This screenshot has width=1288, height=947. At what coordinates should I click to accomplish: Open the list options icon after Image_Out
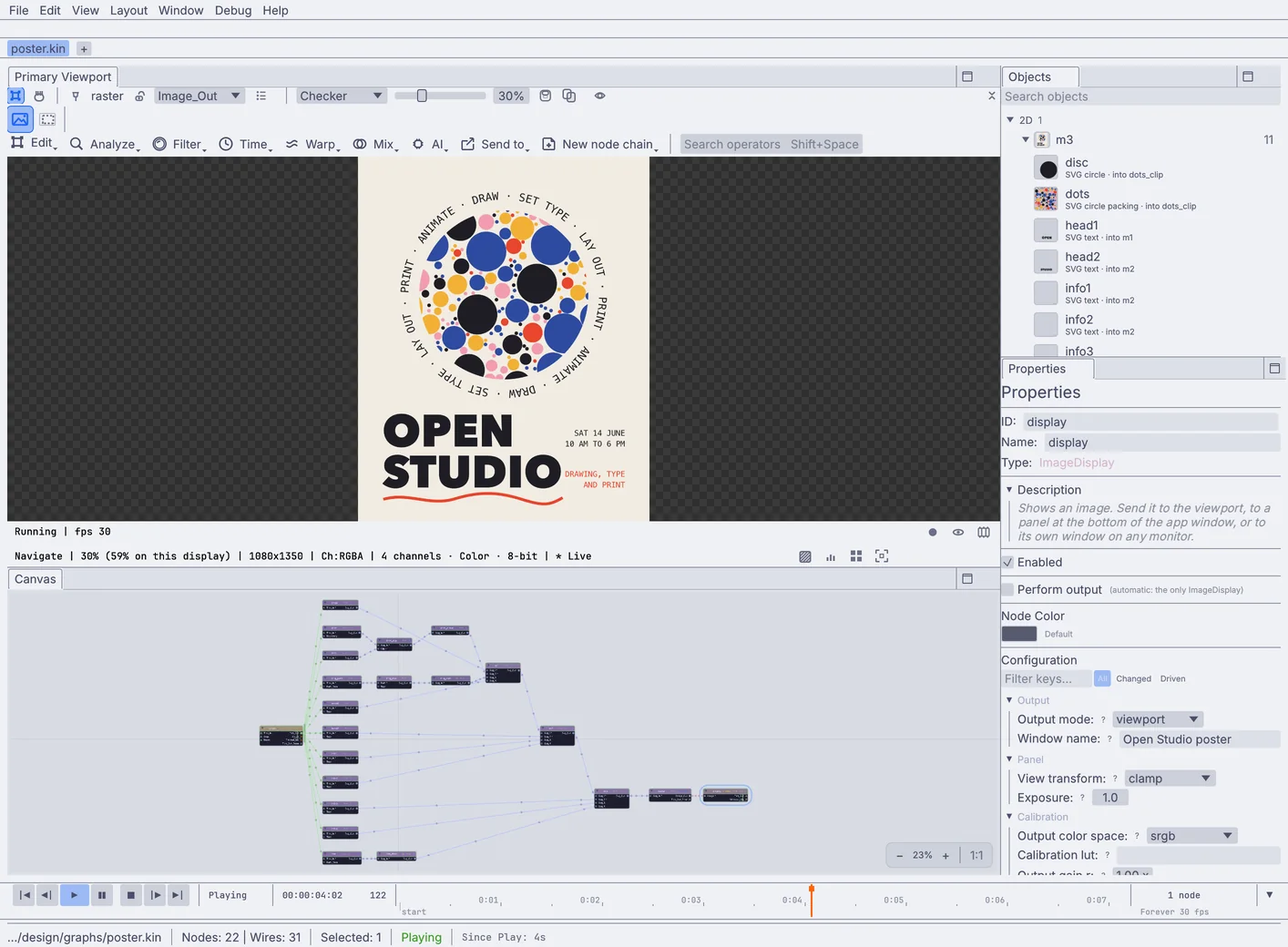click(261, 96)
